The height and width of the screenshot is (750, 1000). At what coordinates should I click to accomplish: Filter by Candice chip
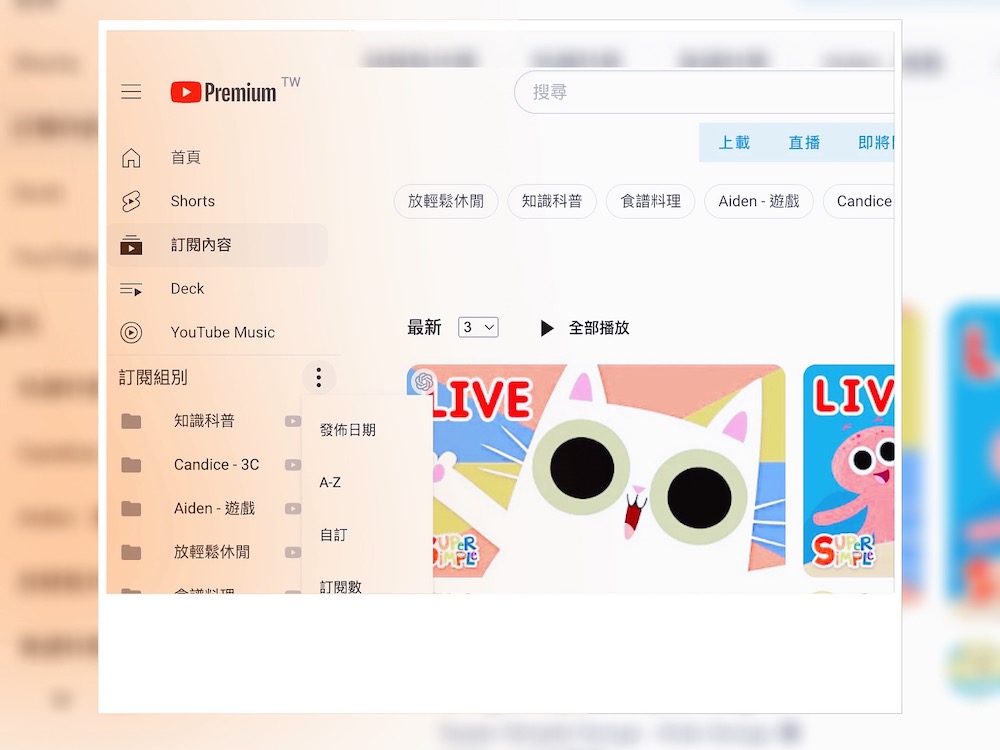coord(859,202)
